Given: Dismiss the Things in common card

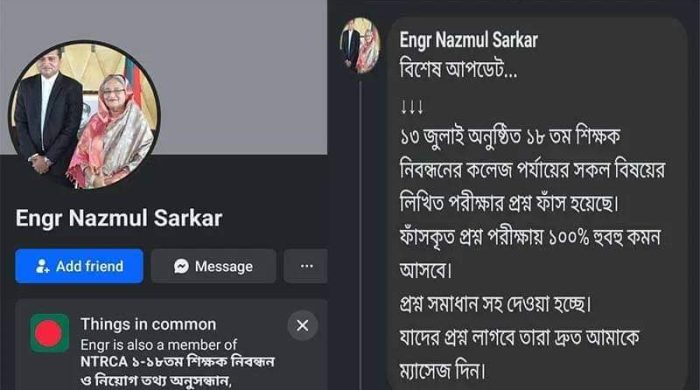Looking at the screenshot, I should click(303, 325).
